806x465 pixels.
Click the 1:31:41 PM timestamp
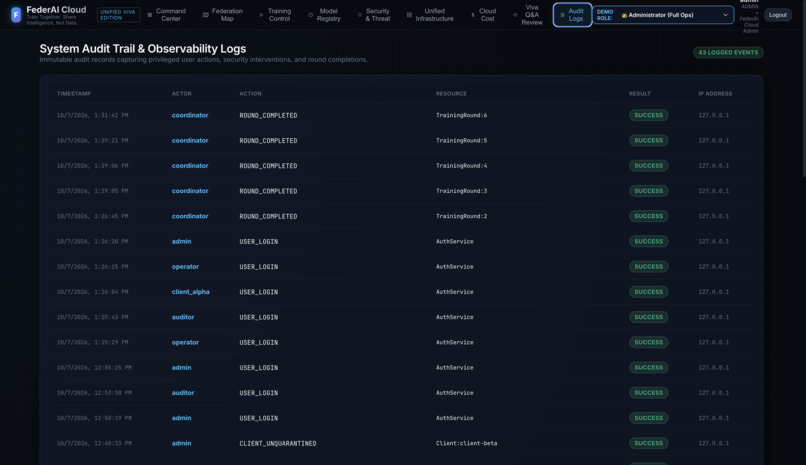click(x=93, y=115)
